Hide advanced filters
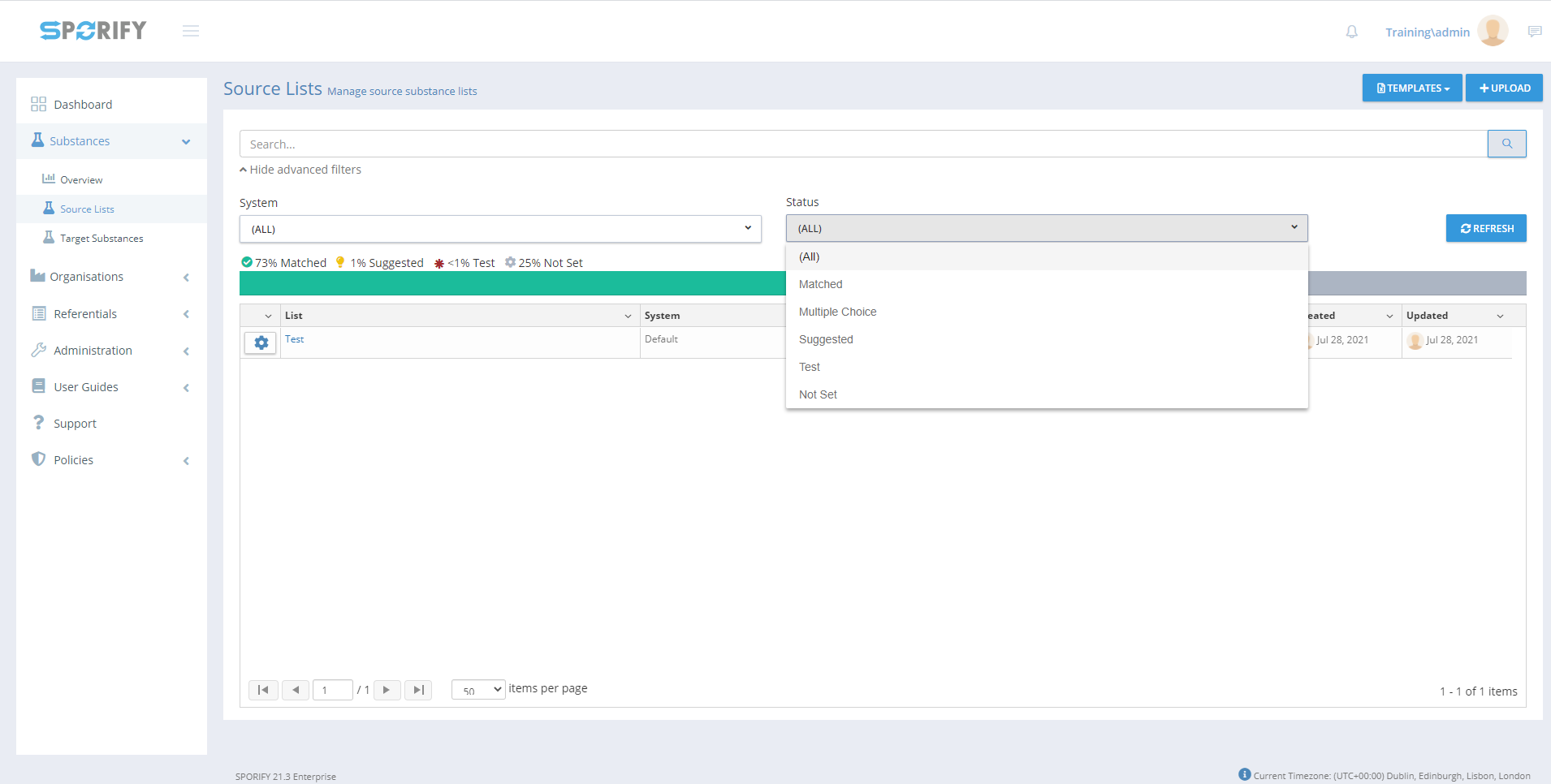Image resolution: width=1551 pixels, height=784 pixels. tap(300, 170)
